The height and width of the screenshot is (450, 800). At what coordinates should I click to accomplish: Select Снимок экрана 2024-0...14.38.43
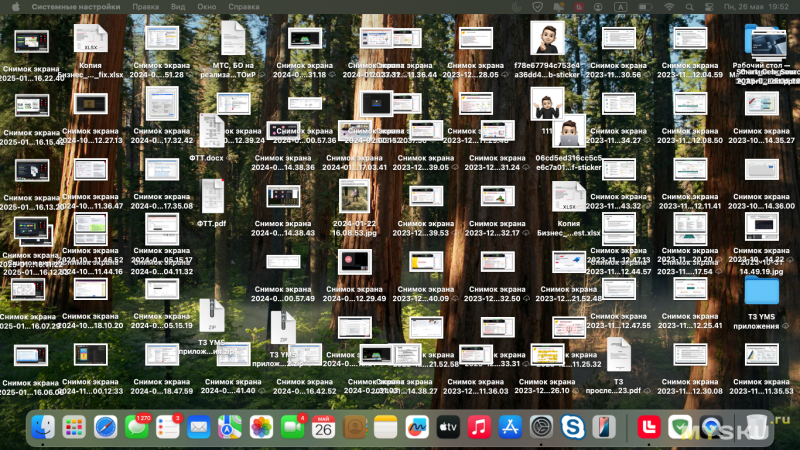pos(283,196)
